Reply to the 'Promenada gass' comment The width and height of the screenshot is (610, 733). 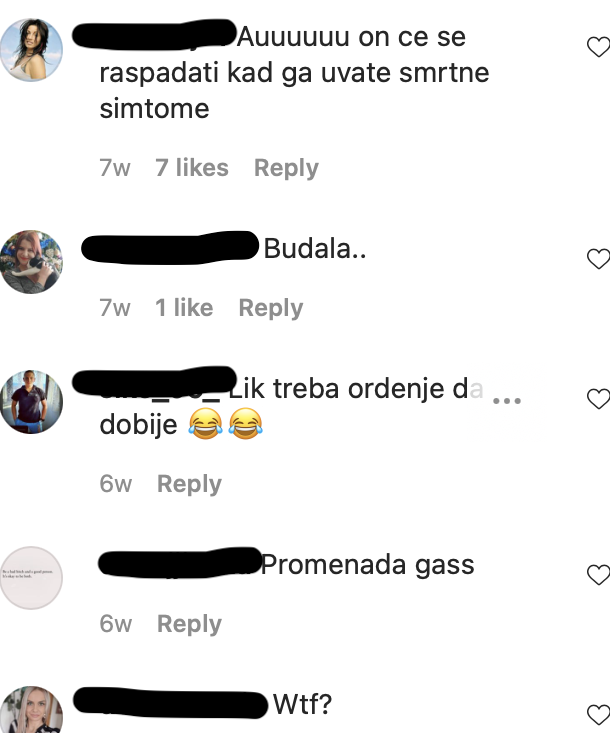point(189,624)
